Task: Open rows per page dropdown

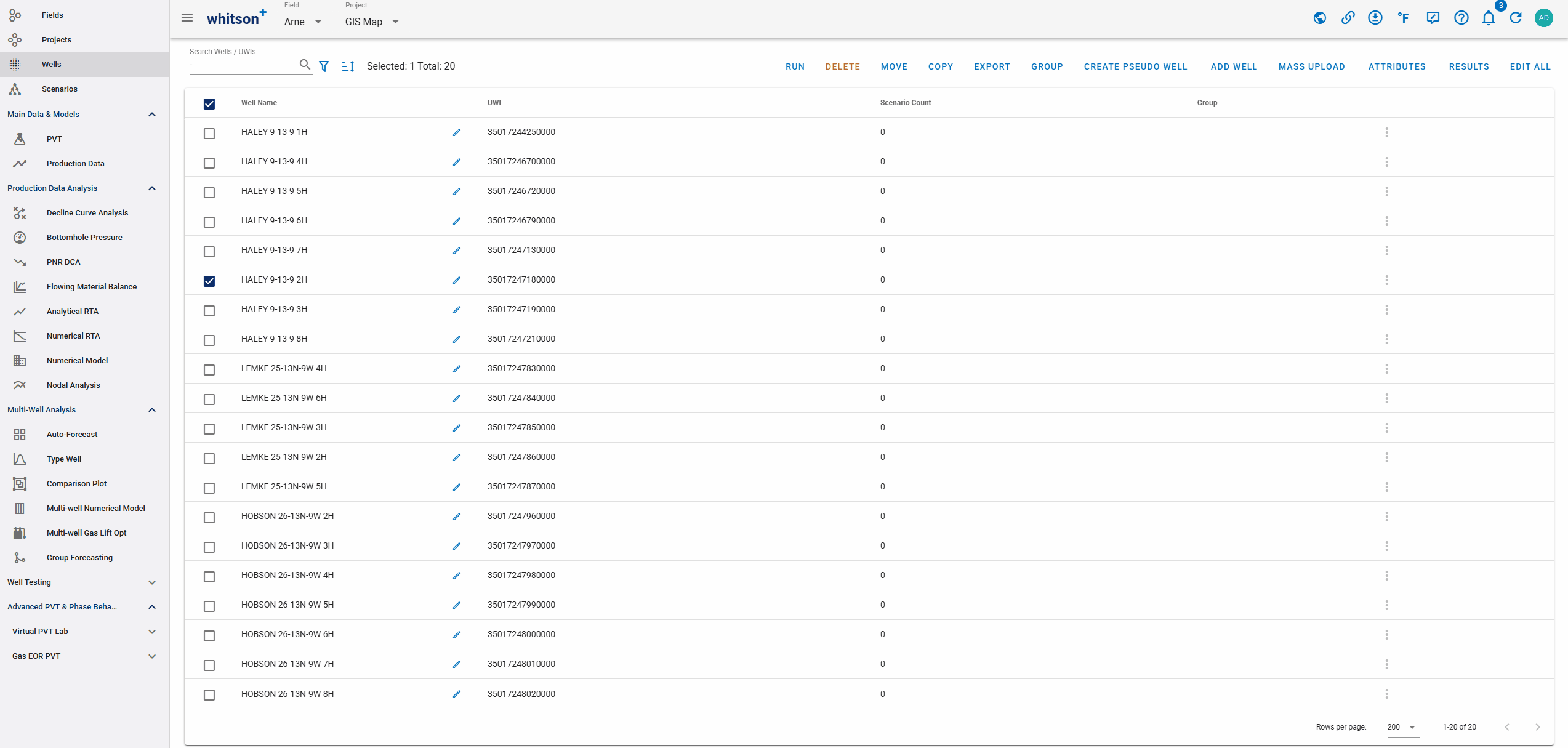Action: click(x=1402, y=726)
